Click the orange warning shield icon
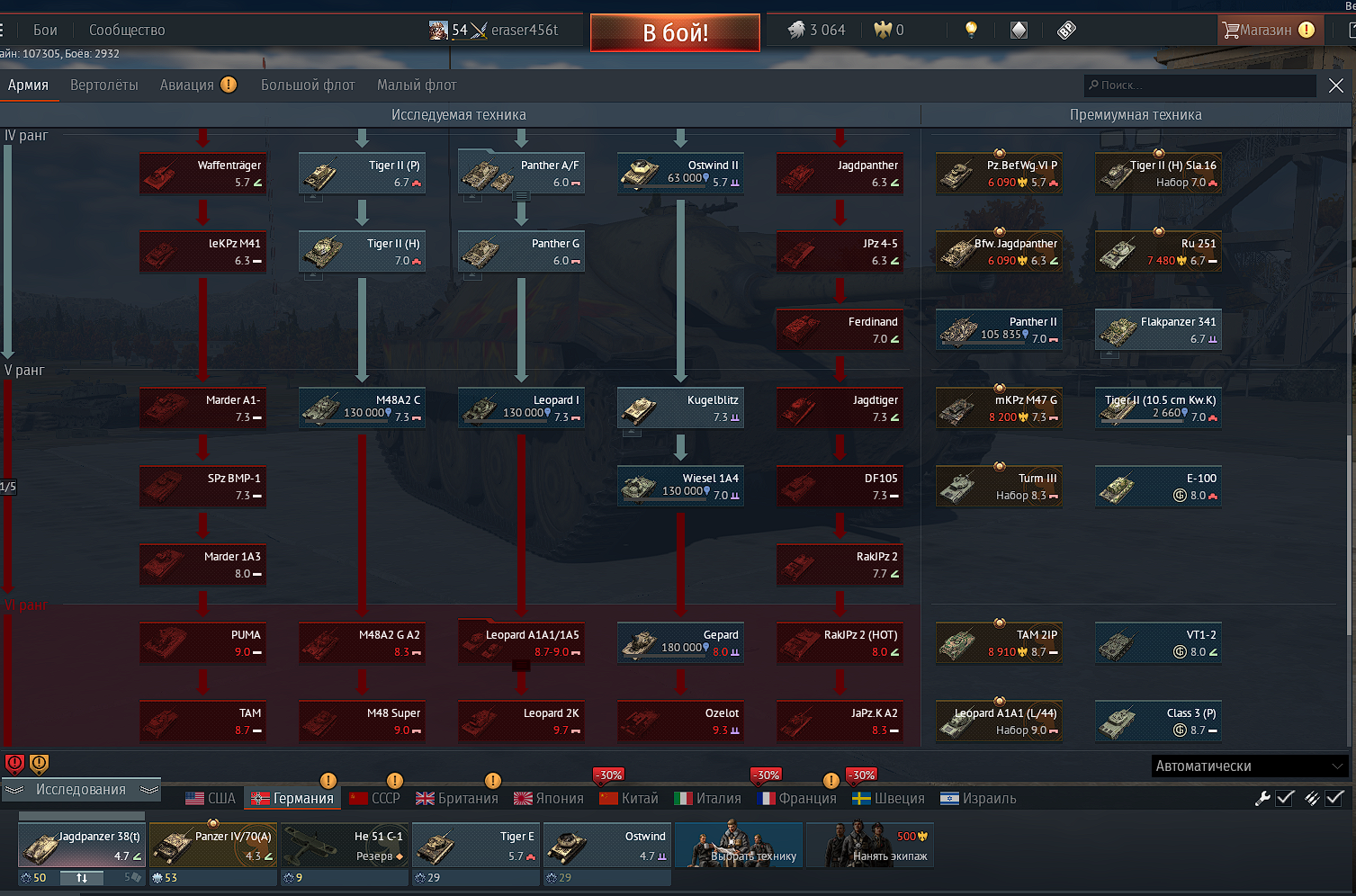 (40, 765)
